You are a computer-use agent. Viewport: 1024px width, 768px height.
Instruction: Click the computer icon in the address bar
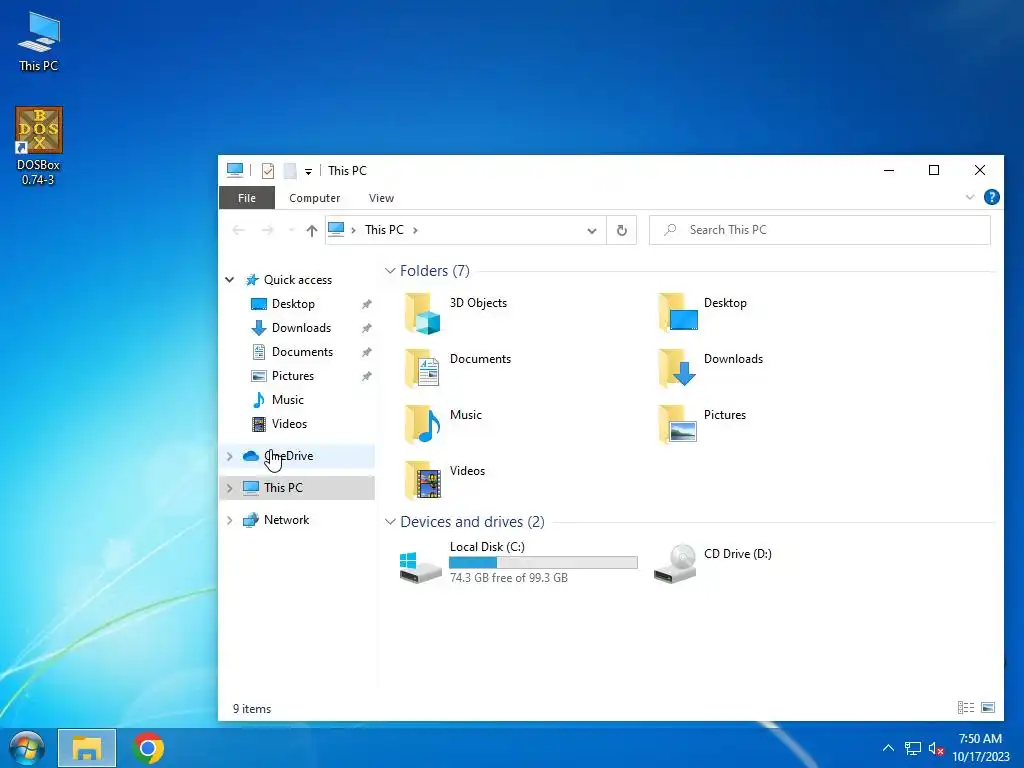click(336, 229)
